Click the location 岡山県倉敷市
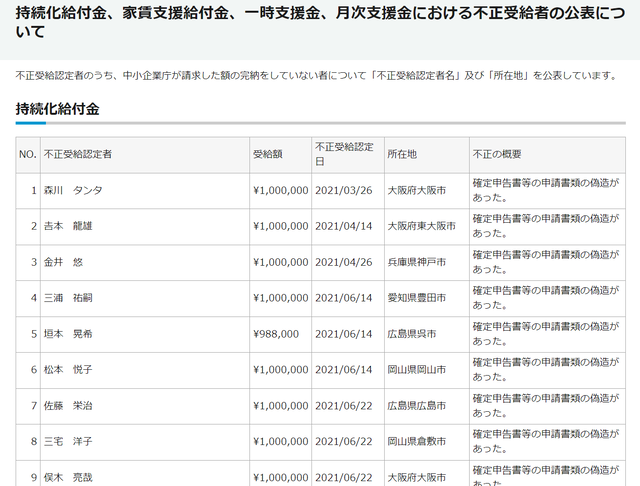 click(417, 442)
